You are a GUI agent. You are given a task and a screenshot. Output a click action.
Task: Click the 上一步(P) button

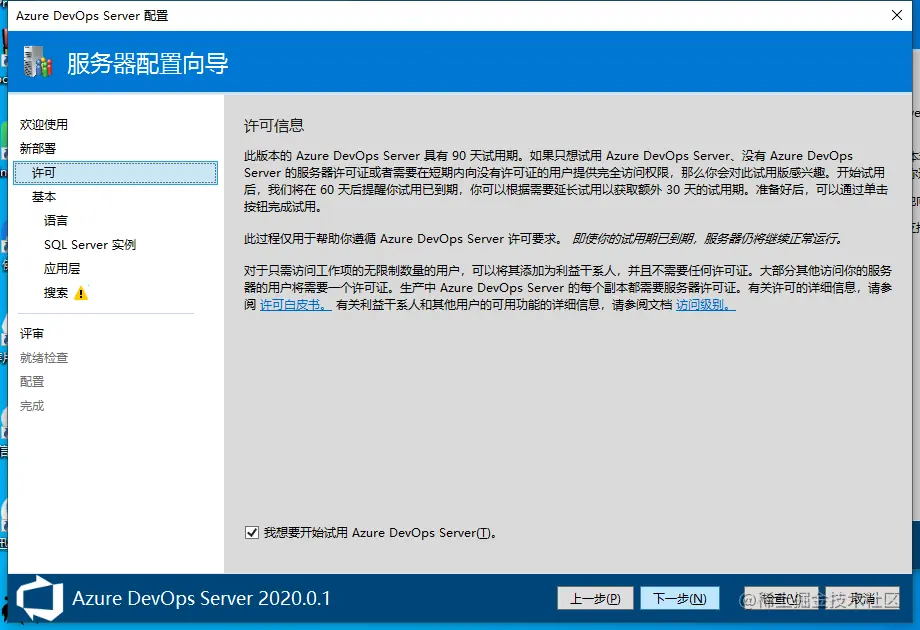595,598
